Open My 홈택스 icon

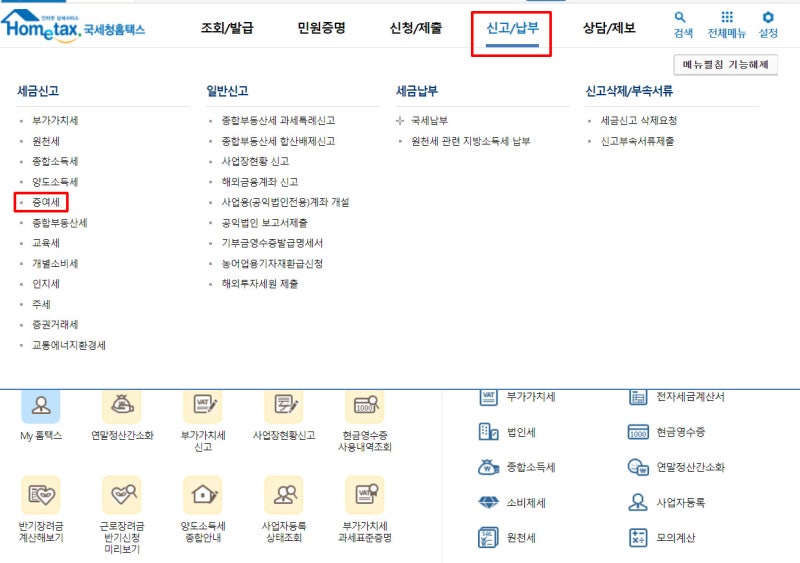[x=41, y=405]
